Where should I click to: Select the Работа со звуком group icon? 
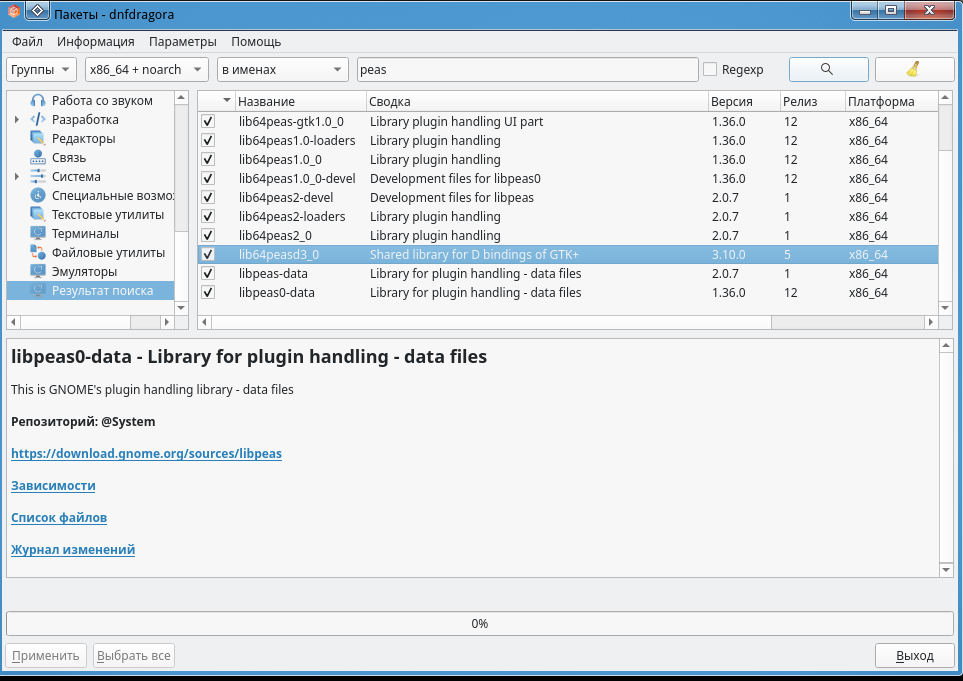click(x=38, y=101)
